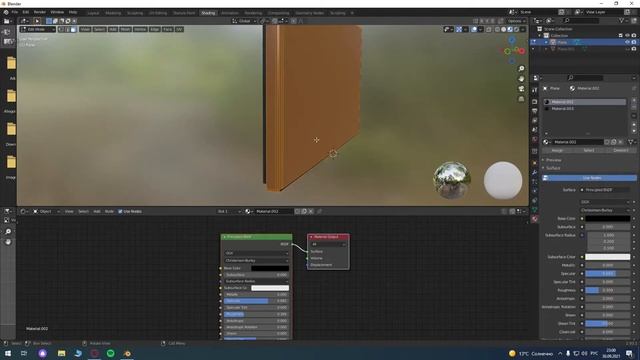
Task: Toggle visibility eye for Plane in outliner
Action: pyautogui.click(x=627, y=42)
